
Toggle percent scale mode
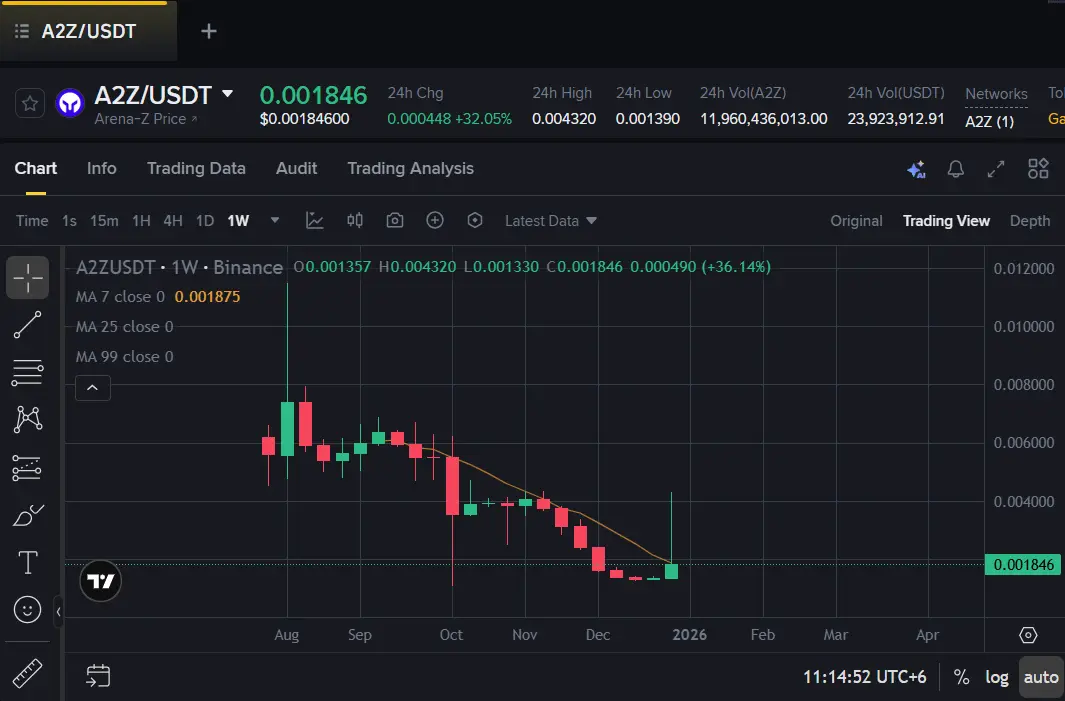[961, 677]
